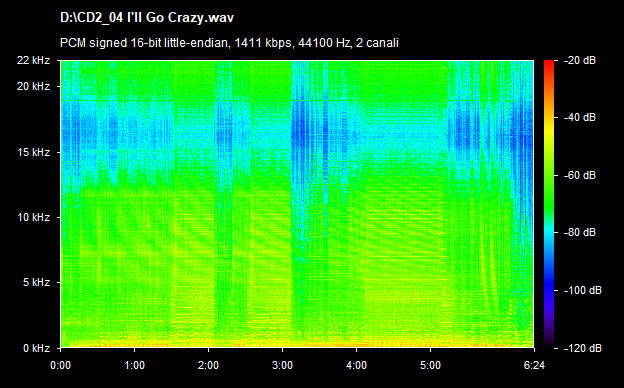Click the -120 dB label on color scale

click(x=583, y=348)
